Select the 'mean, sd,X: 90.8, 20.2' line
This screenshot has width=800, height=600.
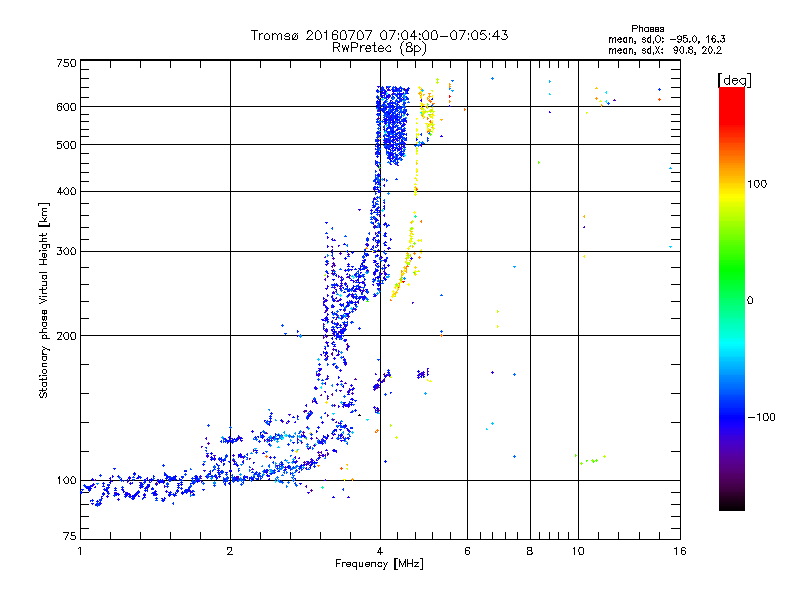[665, 50]
